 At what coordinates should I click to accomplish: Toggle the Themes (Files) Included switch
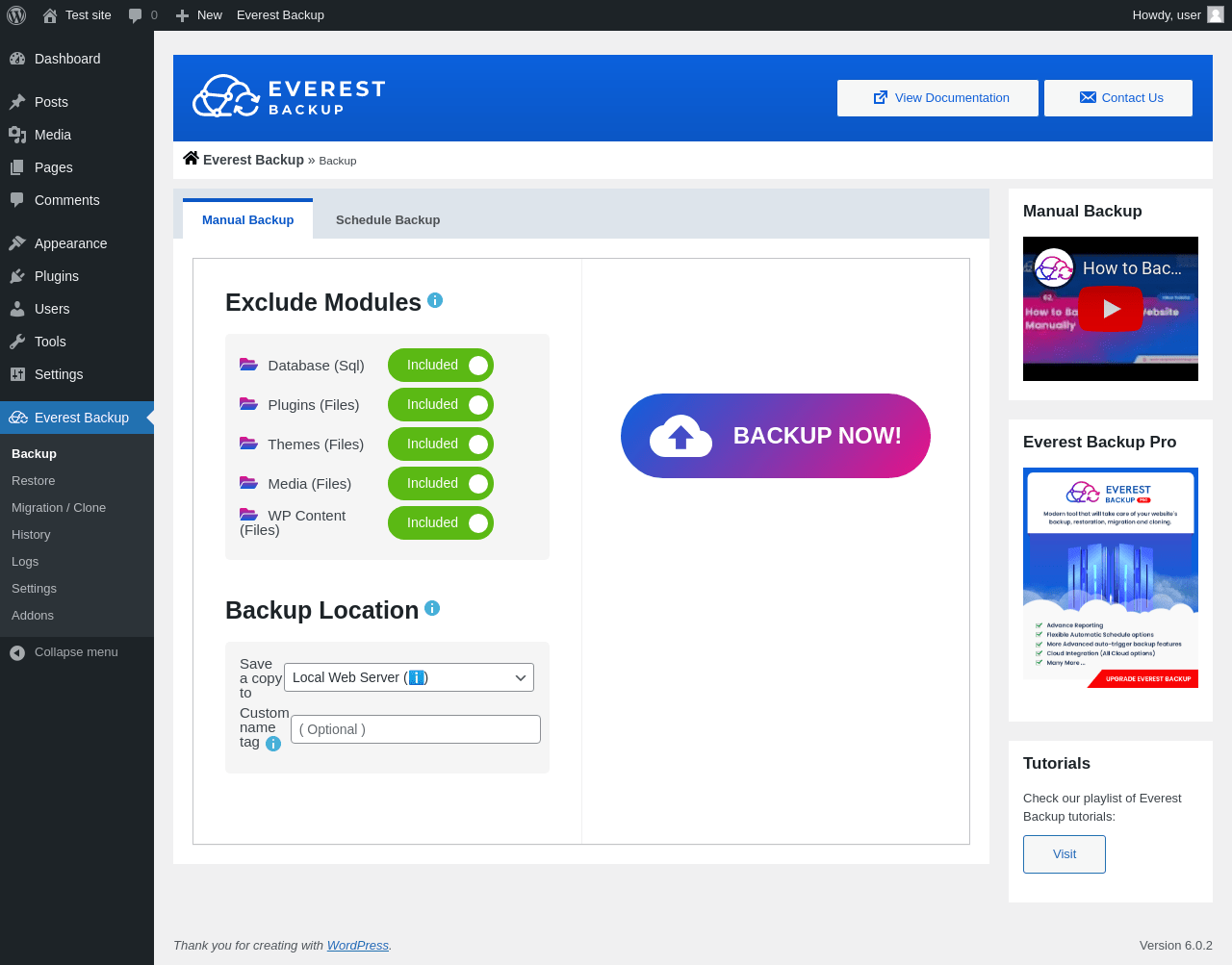(441, 444)
